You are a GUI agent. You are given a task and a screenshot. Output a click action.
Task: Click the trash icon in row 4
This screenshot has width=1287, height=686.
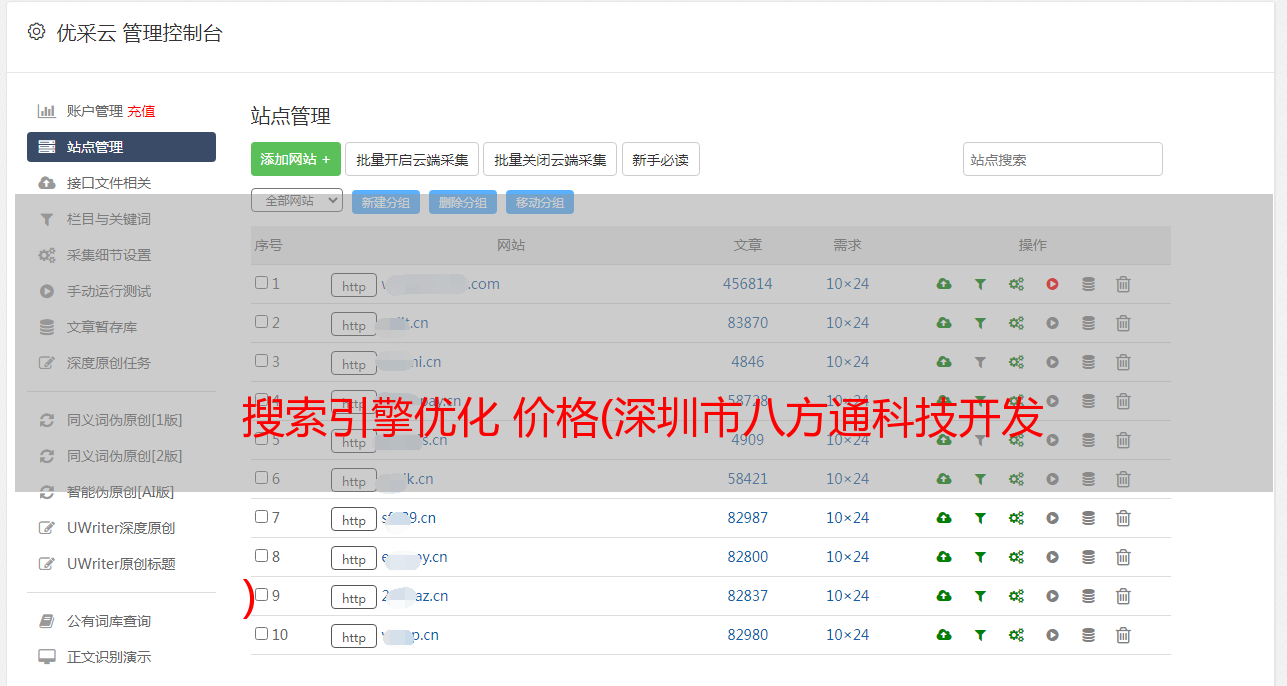1123,401
